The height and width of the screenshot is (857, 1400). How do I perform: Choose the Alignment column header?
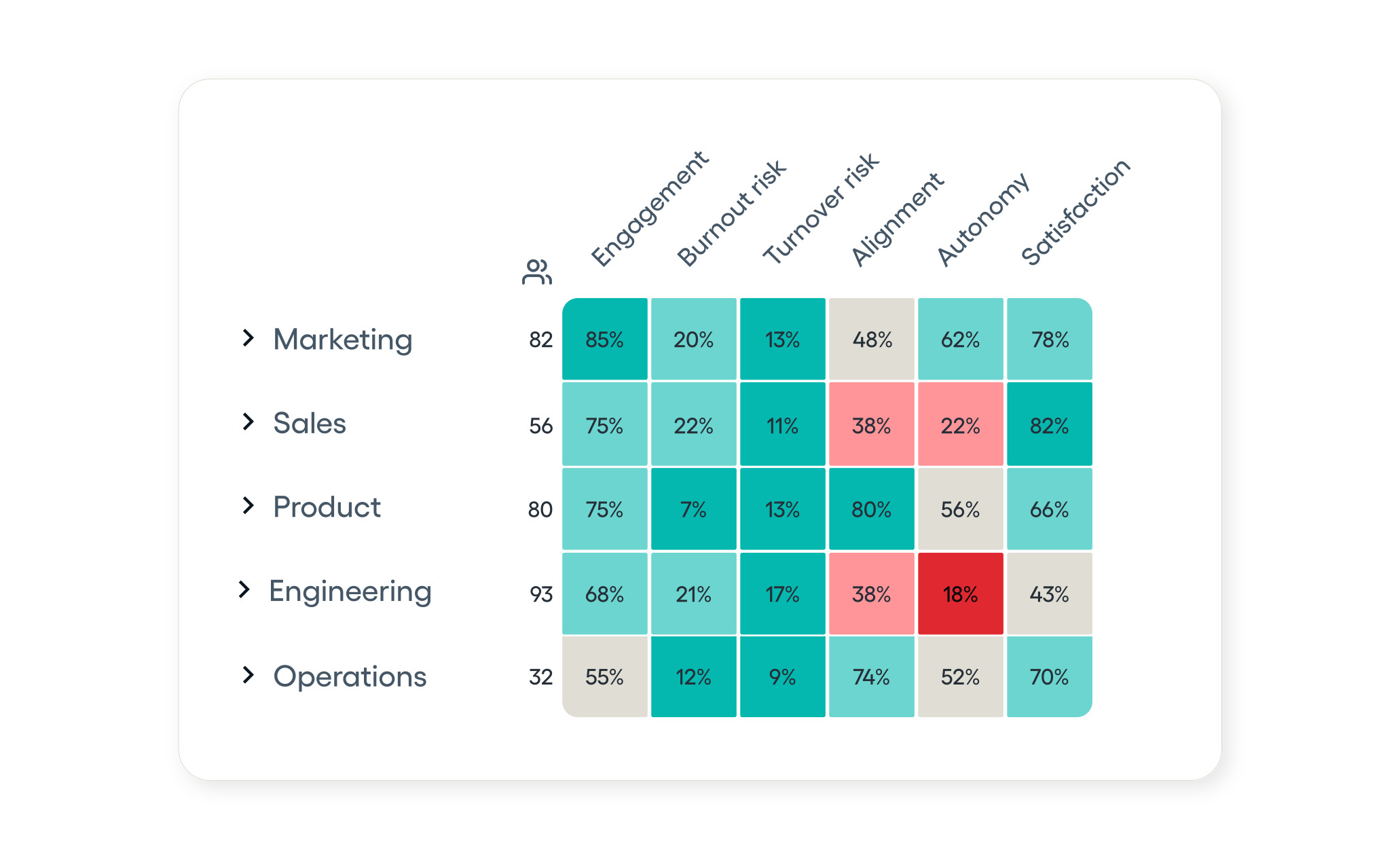[x=896, y=219]
